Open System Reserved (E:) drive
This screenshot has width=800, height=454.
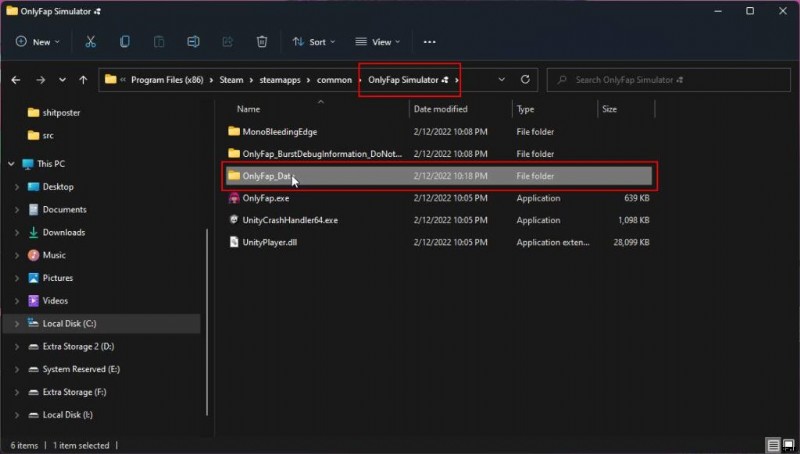[x=81, y=369]
